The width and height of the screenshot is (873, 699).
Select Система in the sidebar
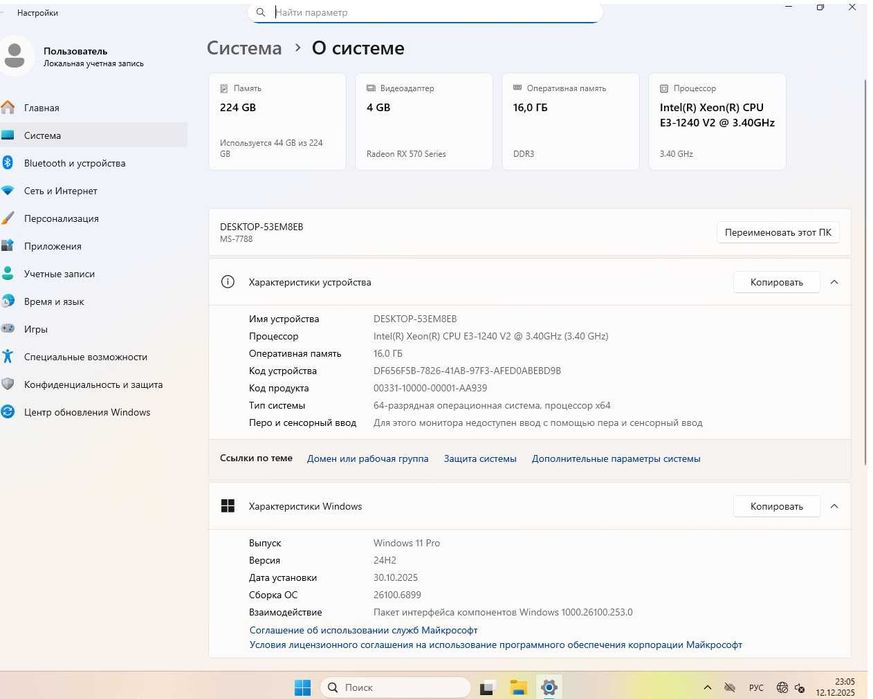tap(94, 135)
